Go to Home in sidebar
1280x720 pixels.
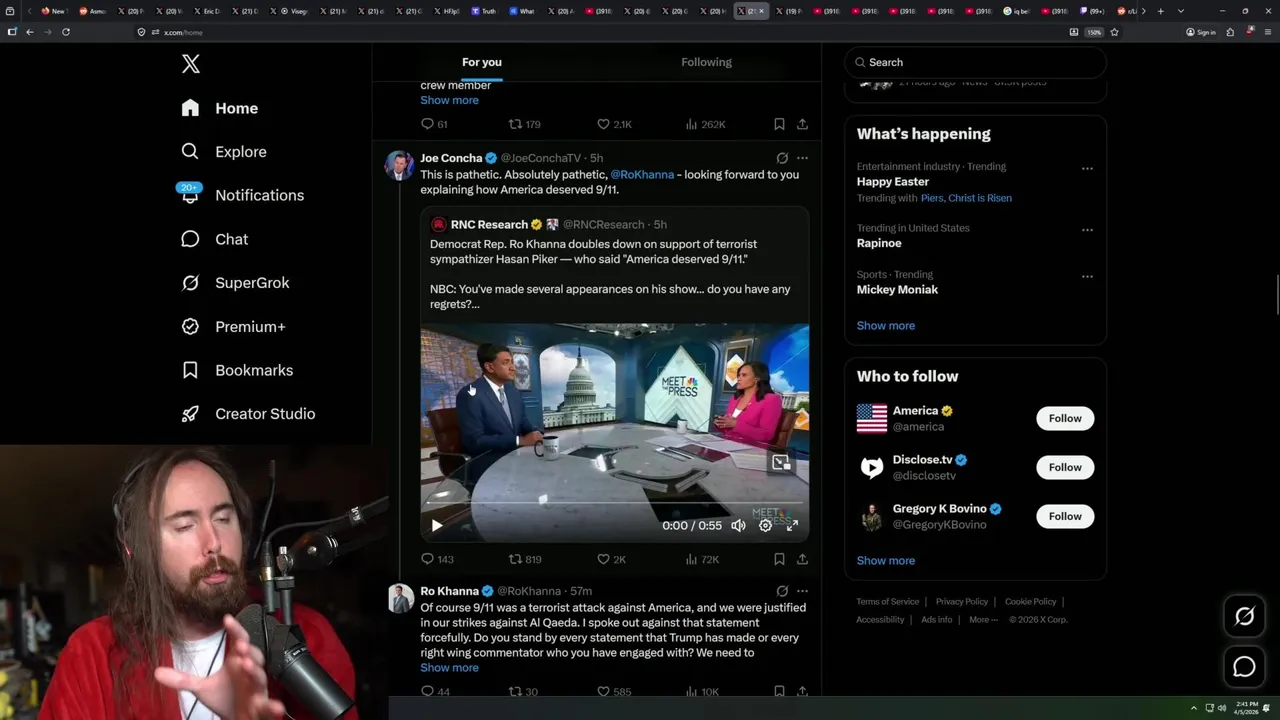[x=219, y=108]
